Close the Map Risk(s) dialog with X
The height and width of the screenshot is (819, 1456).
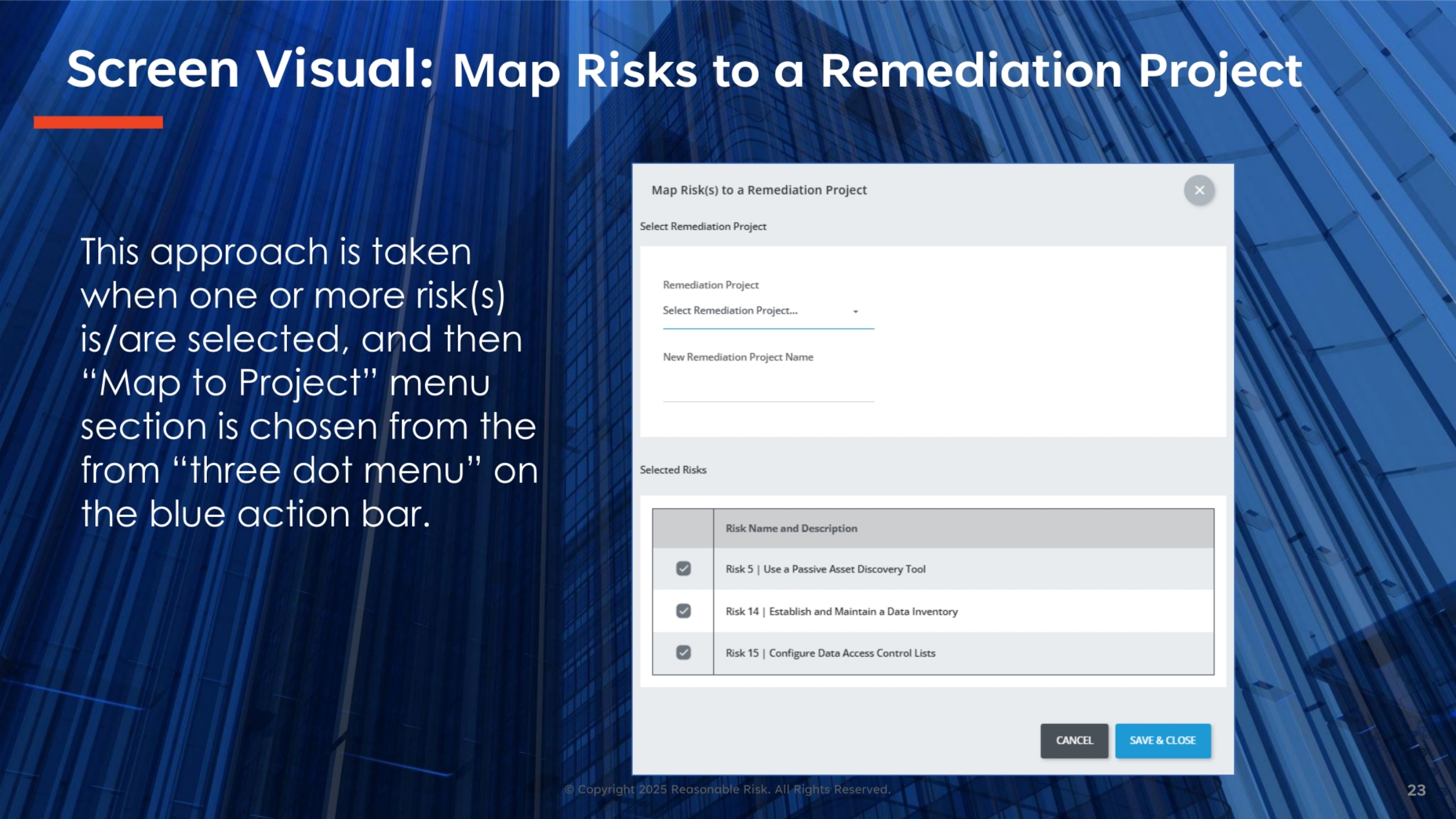[x=1199, y=190]
